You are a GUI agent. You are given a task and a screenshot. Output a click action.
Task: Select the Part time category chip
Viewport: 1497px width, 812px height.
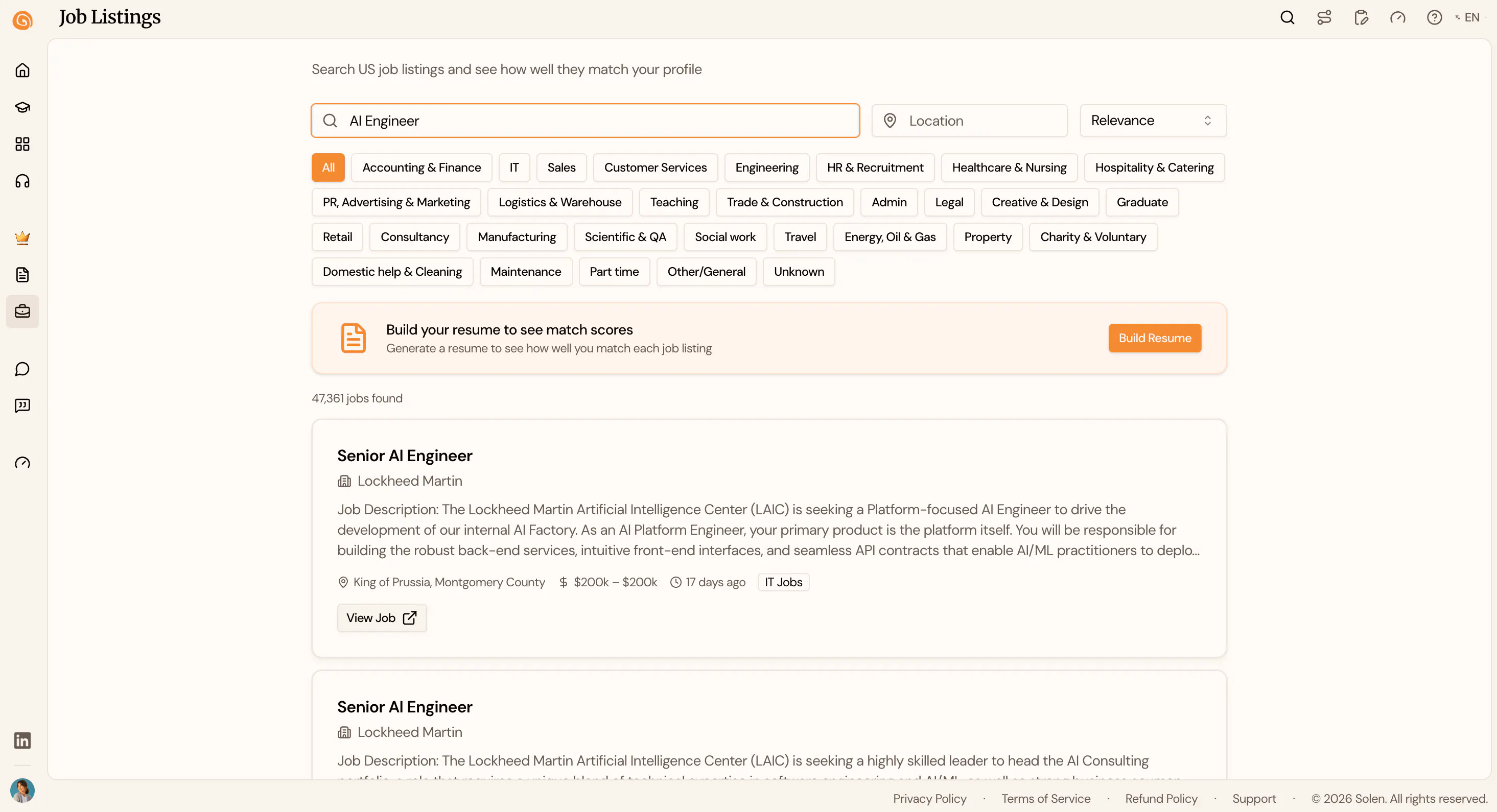(x=614, y=272)
